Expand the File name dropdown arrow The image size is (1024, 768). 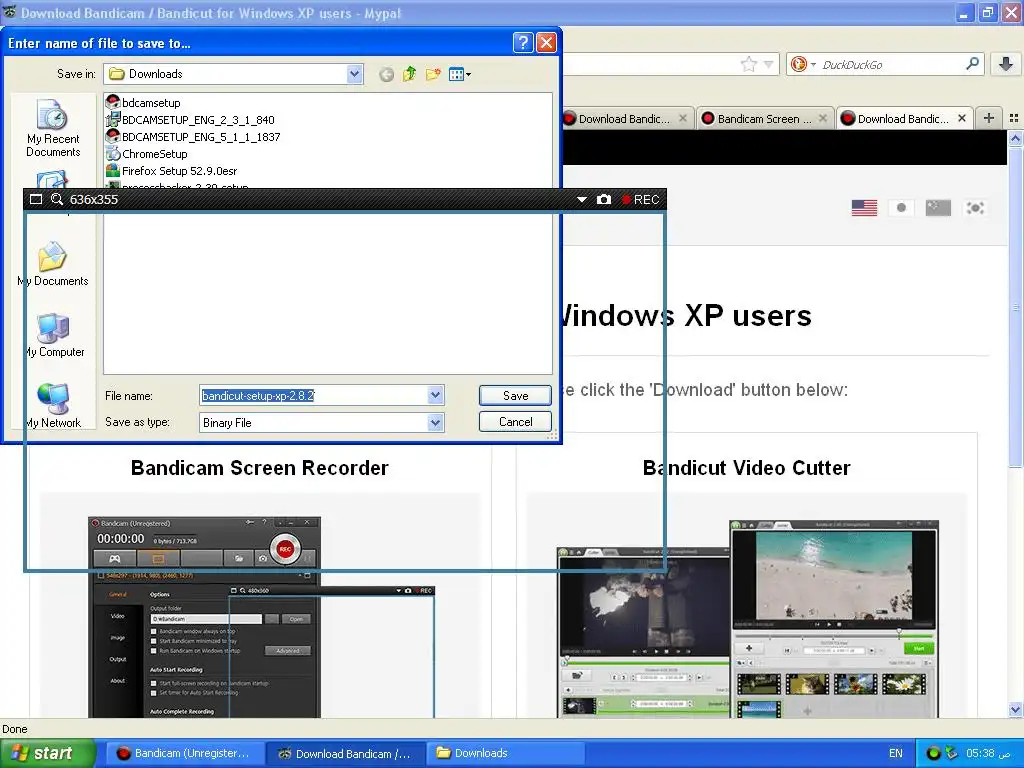click(436, 395)
